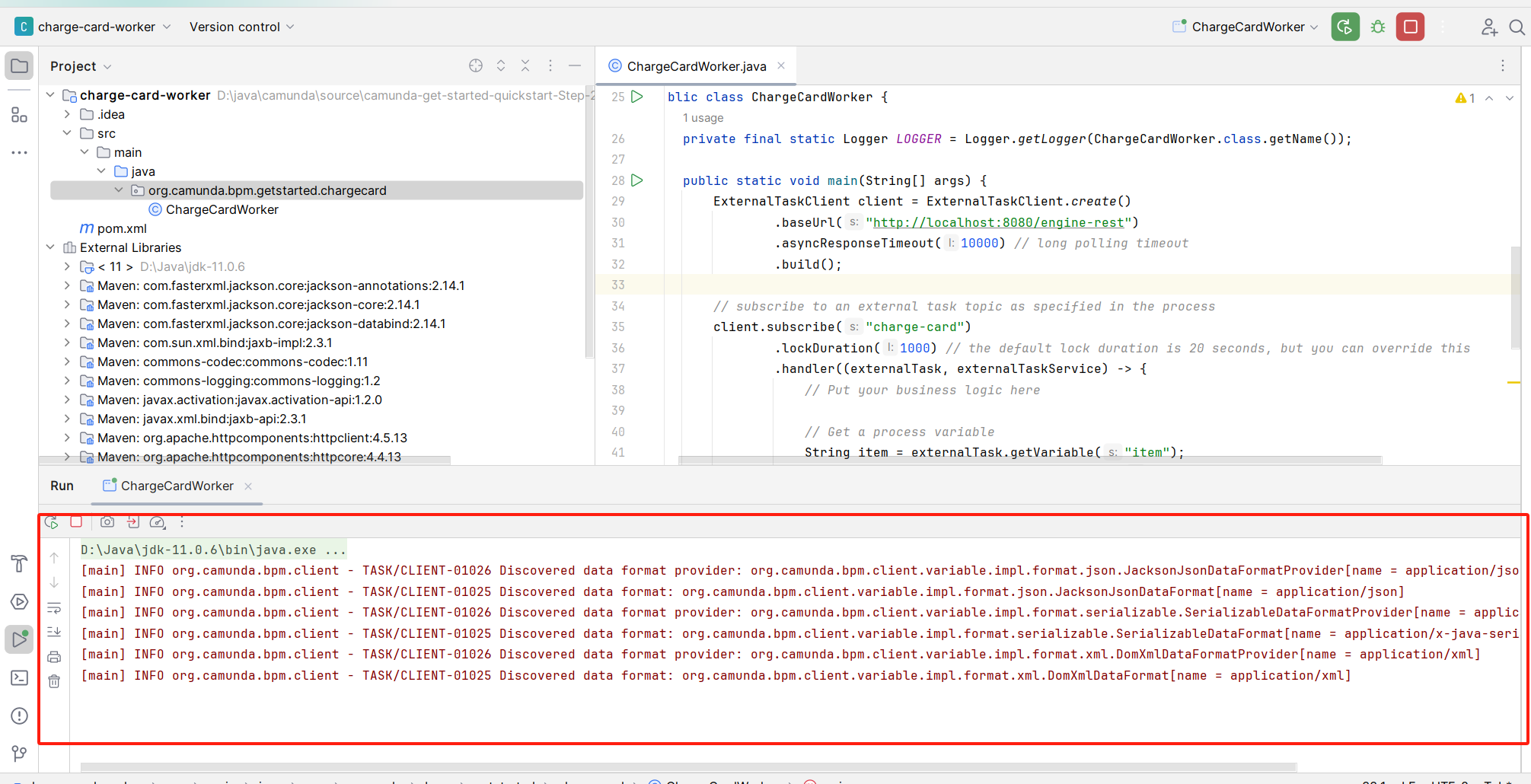
Task: Expand Maven jackson-annotations library
Action: tap(67, 285)
